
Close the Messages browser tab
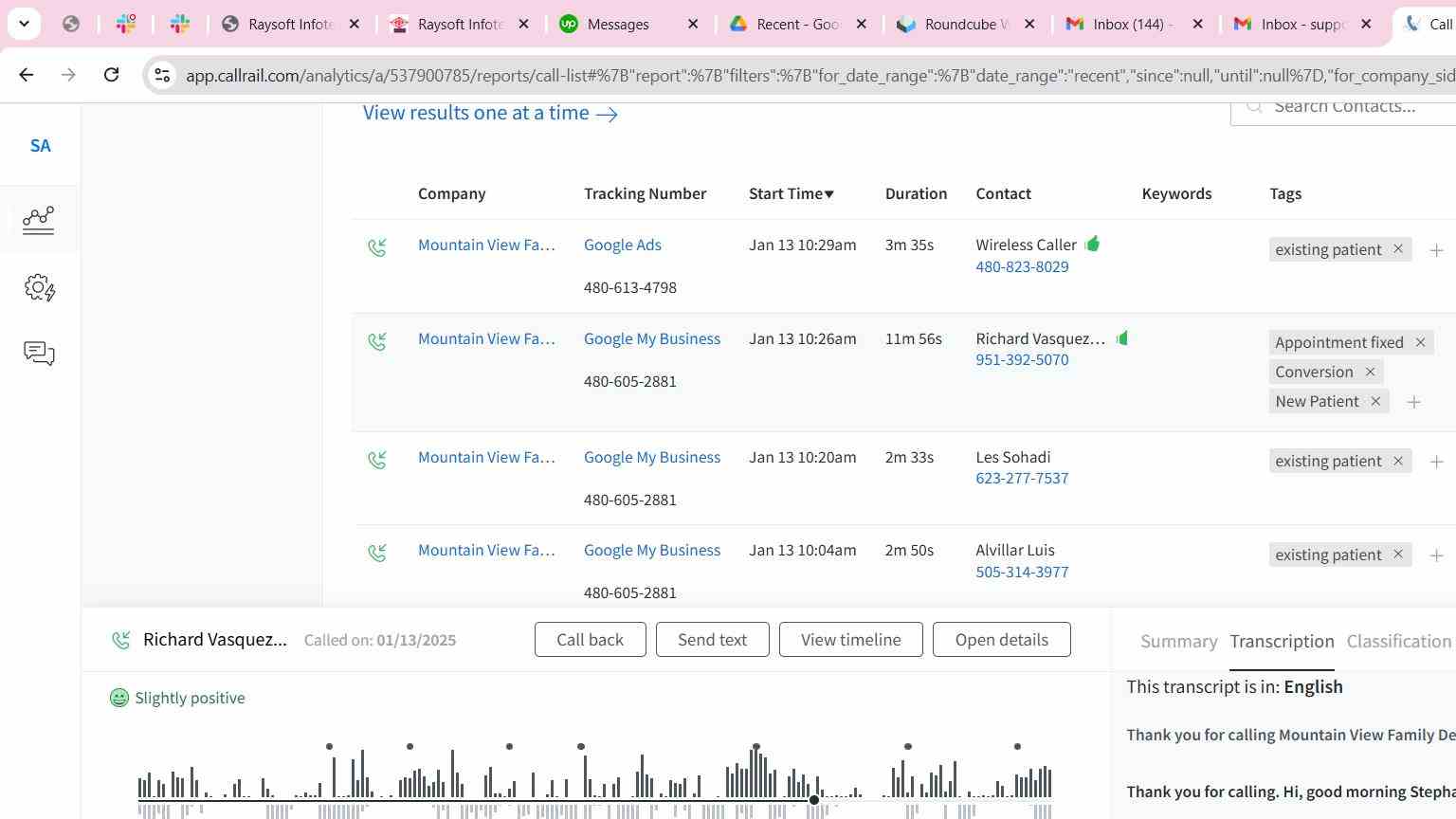click(693, 25)
